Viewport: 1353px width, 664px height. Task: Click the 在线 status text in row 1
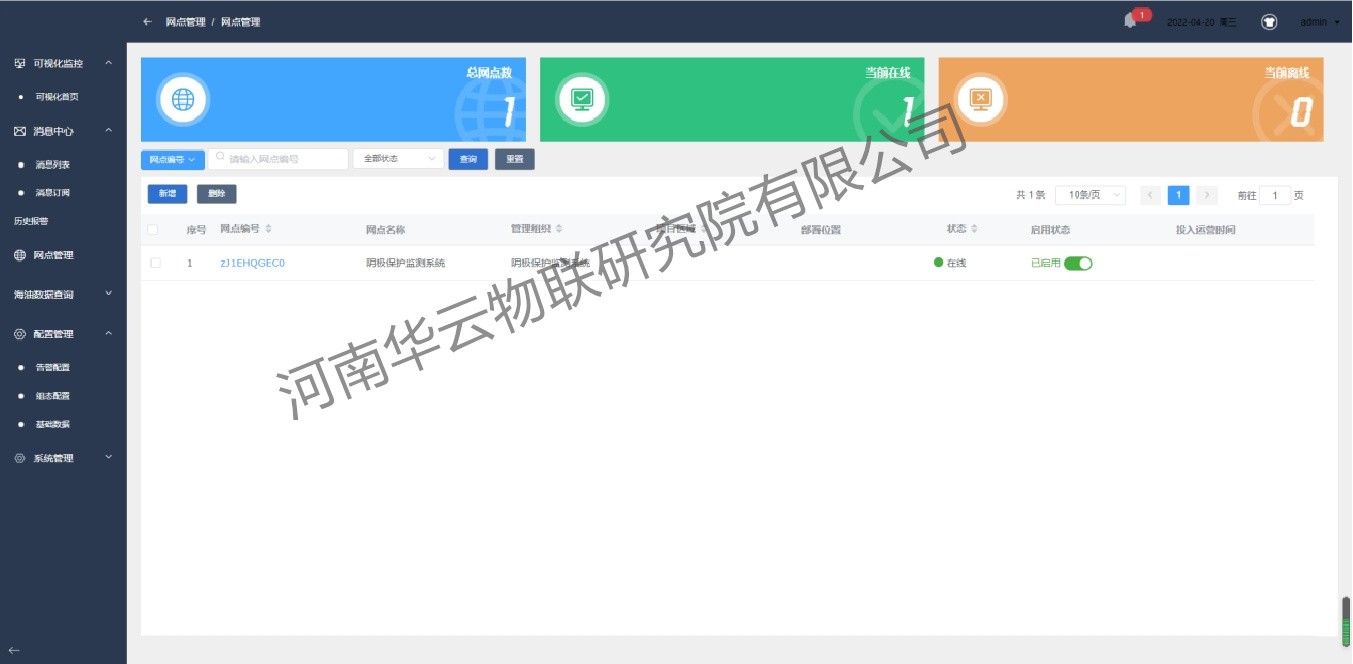click(957, 263)
